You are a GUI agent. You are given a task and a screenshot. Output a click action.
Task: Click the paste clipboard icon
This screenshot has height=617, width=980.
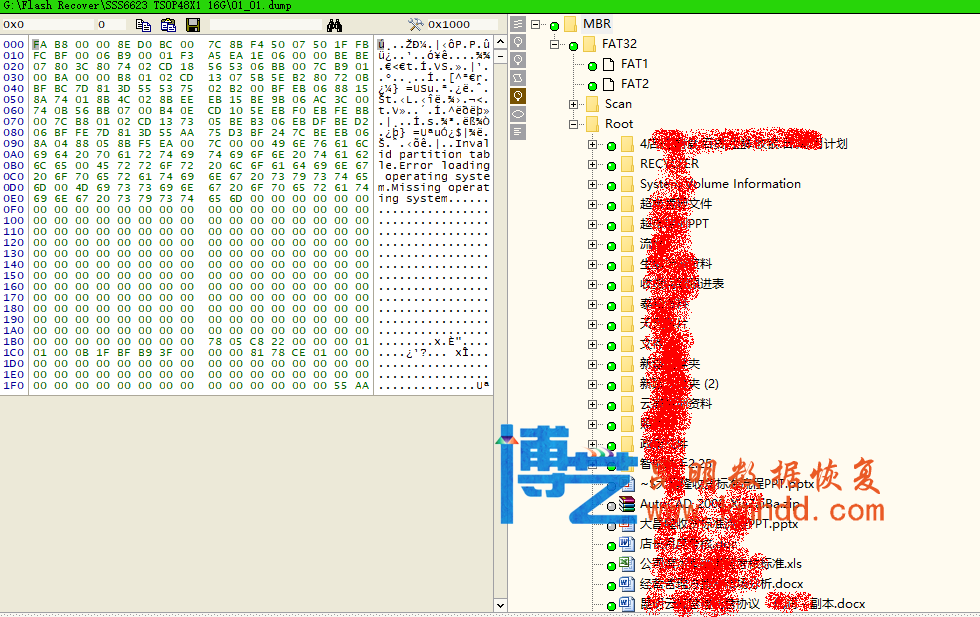168,25
